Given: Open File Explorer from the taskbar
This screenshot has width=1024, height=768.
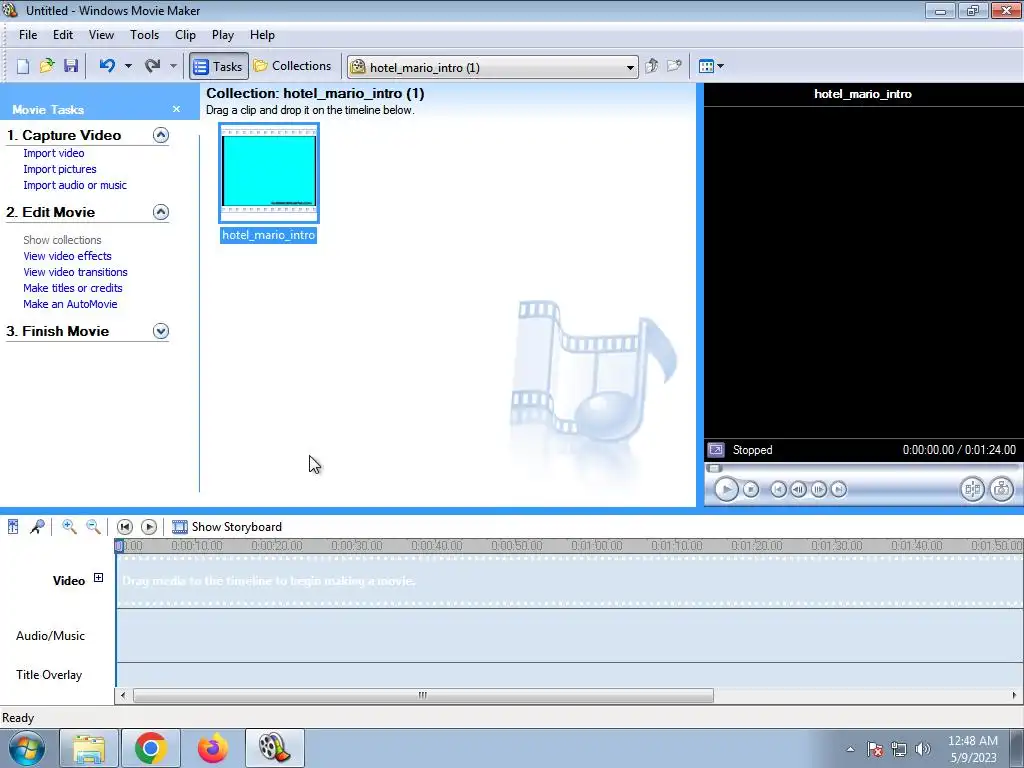Looking at the screenshot, I should pos(89,748).
